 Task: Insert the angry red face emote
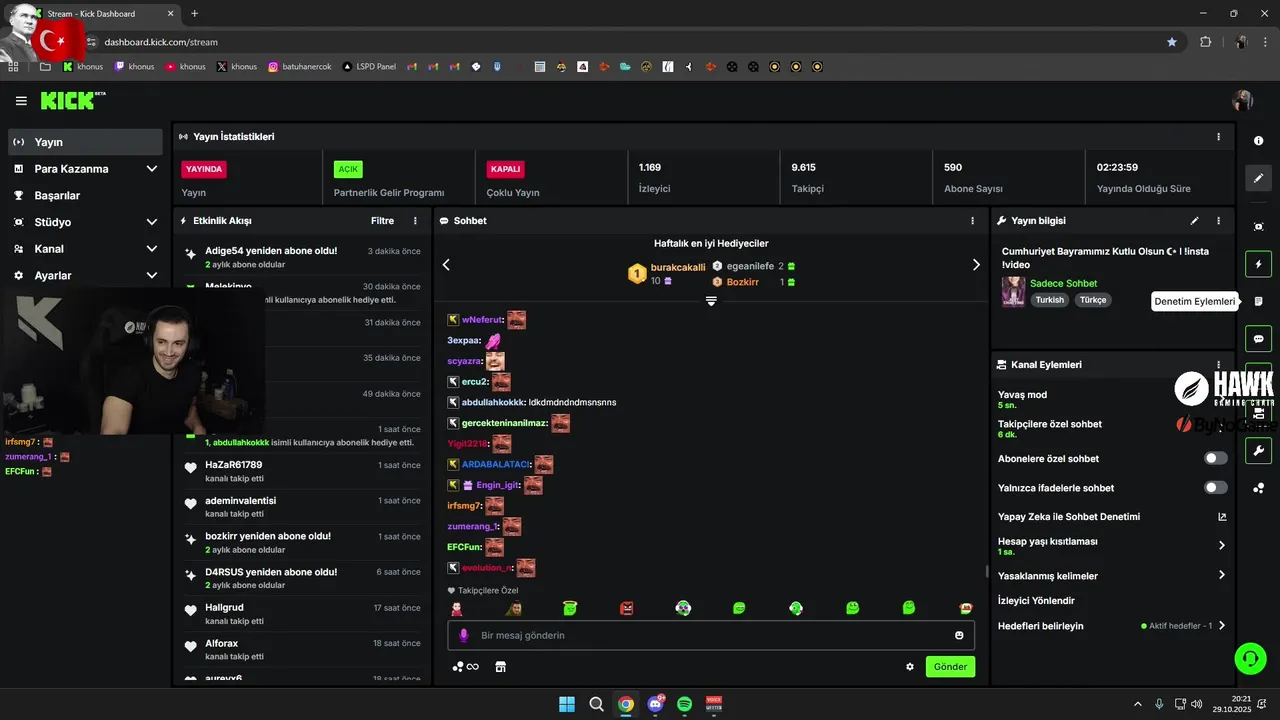pos(627,607)
